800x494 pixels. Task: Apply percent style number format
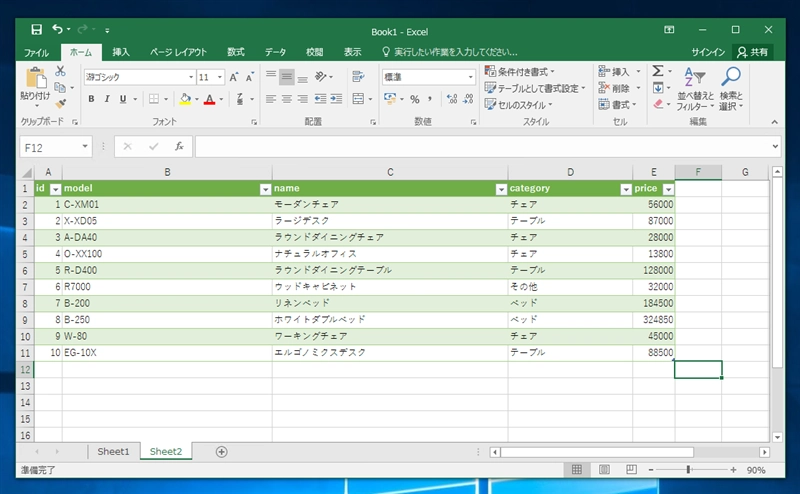point(415,99)
